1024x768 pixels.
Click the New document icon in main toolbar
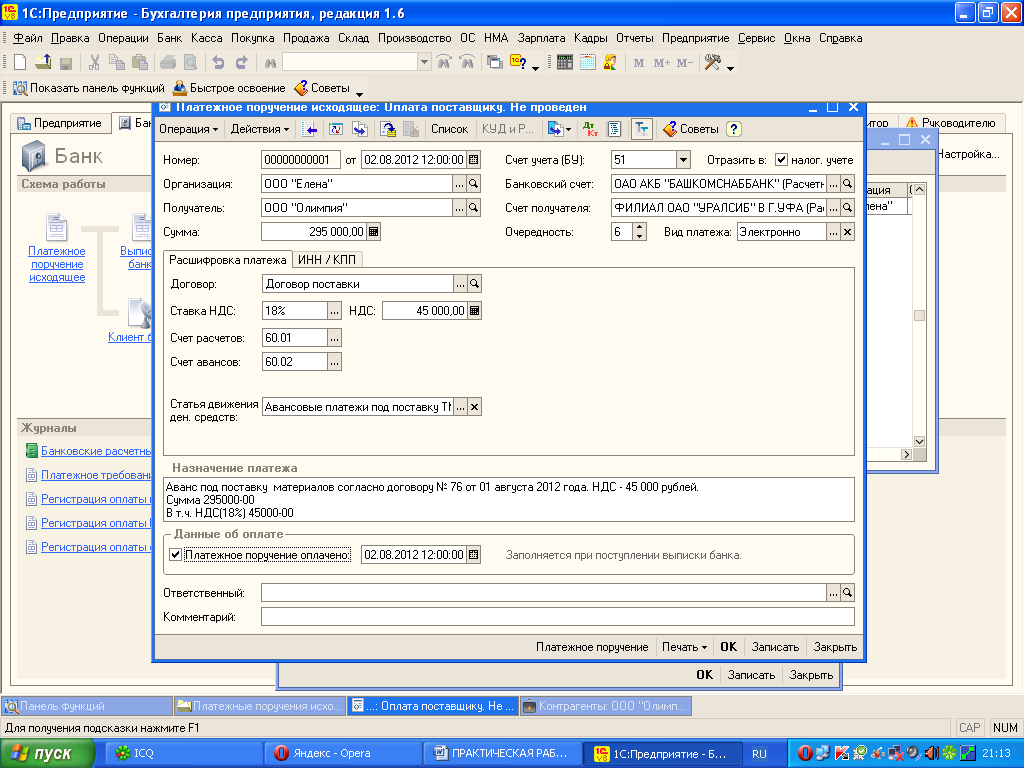[x=20, y=63]
